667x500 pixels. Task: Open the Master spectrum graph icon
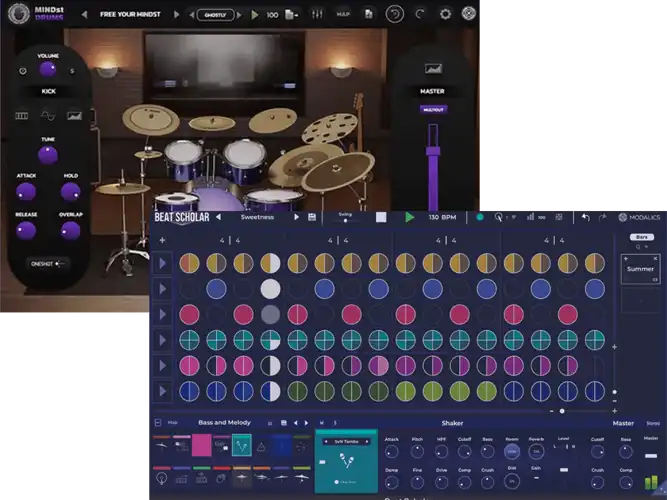tap(433, 69)
